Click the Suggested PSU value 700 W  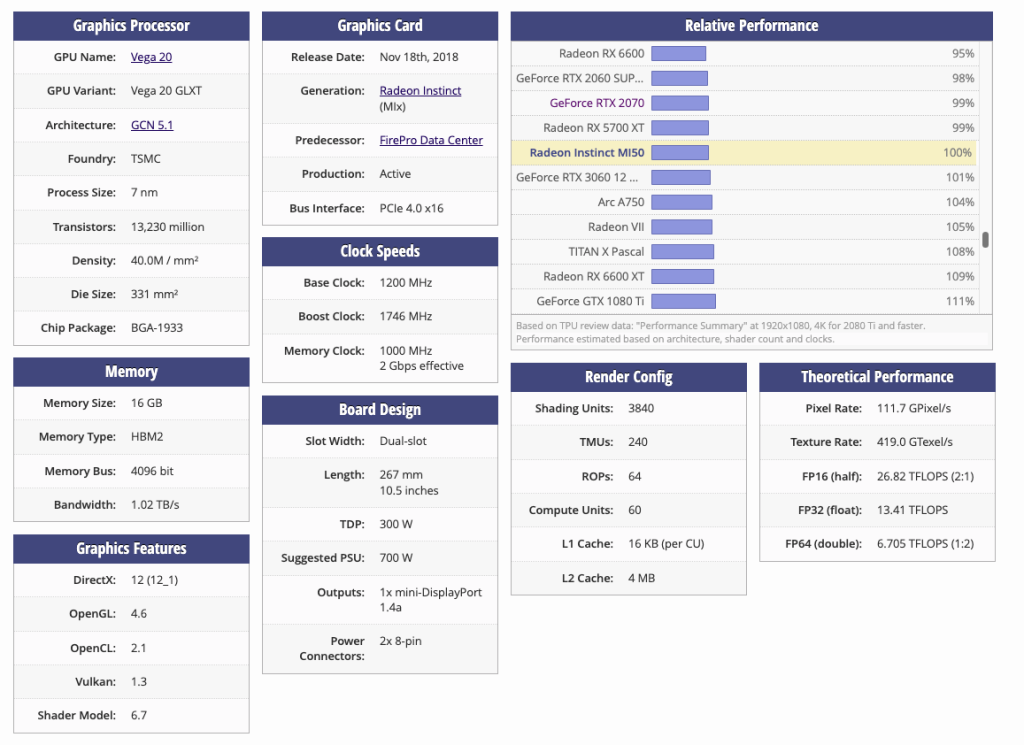396,558
